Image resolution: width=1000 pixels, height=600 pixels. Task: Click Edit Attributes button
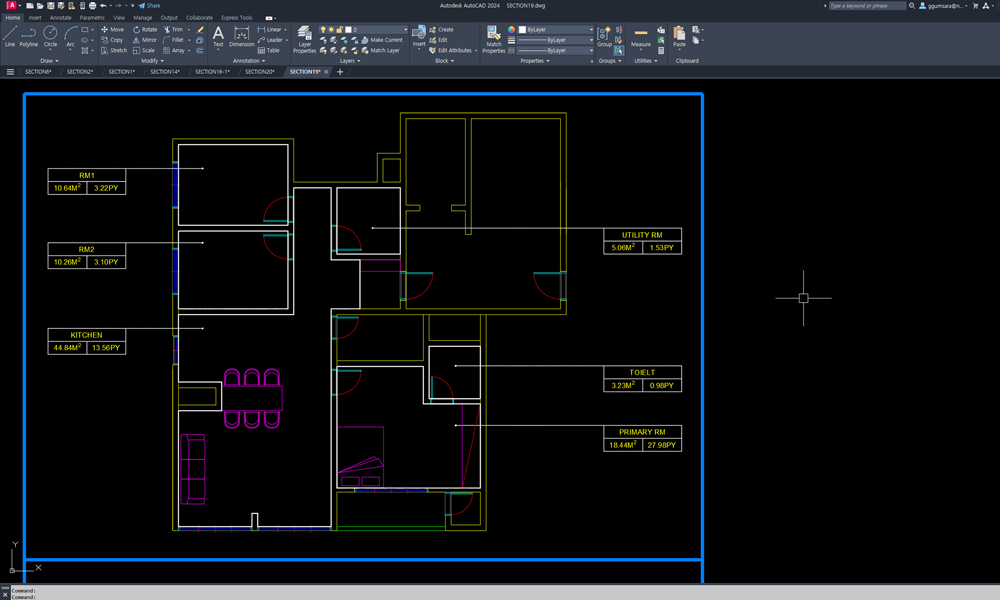453,50
